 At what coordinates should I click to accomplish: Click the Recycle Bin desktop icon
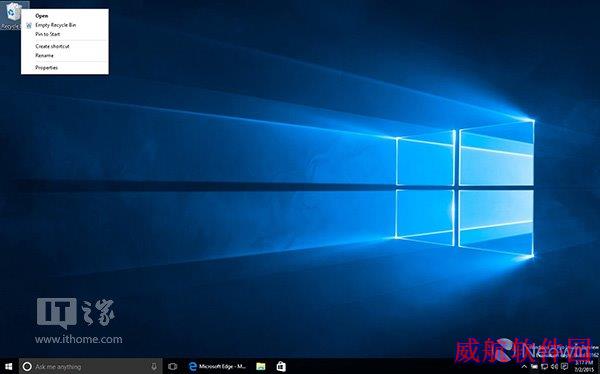[13, 15]
